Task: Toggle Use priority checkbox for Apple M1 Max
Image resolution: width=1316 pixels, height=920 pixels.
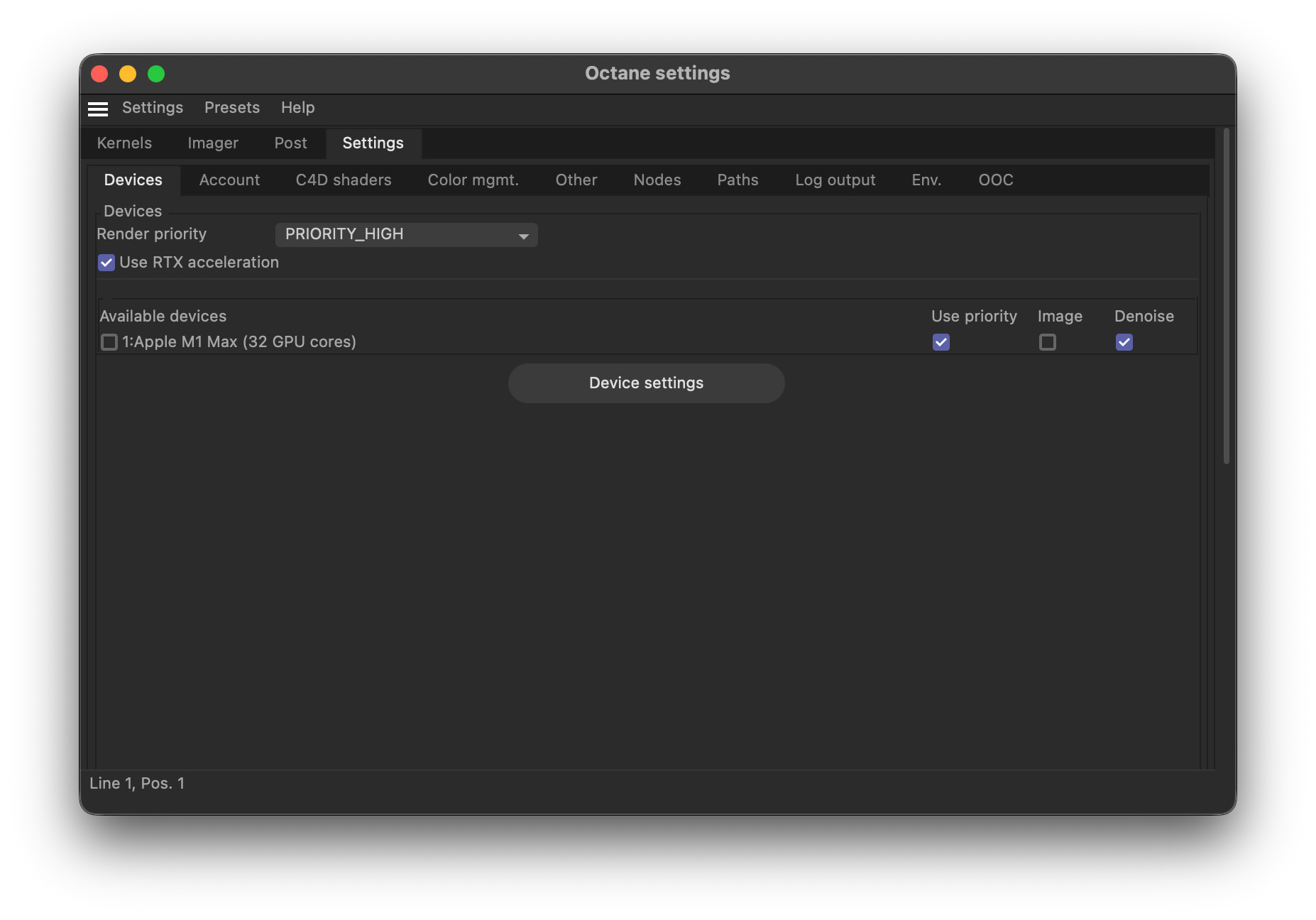Action: click(x=941, y=342)
